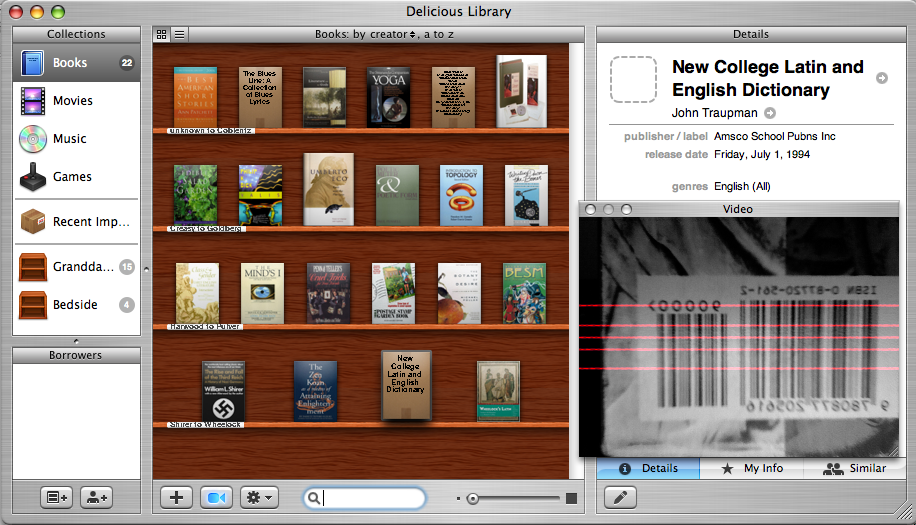Select the Postage Stamp Garden Book

pos(394,293)
